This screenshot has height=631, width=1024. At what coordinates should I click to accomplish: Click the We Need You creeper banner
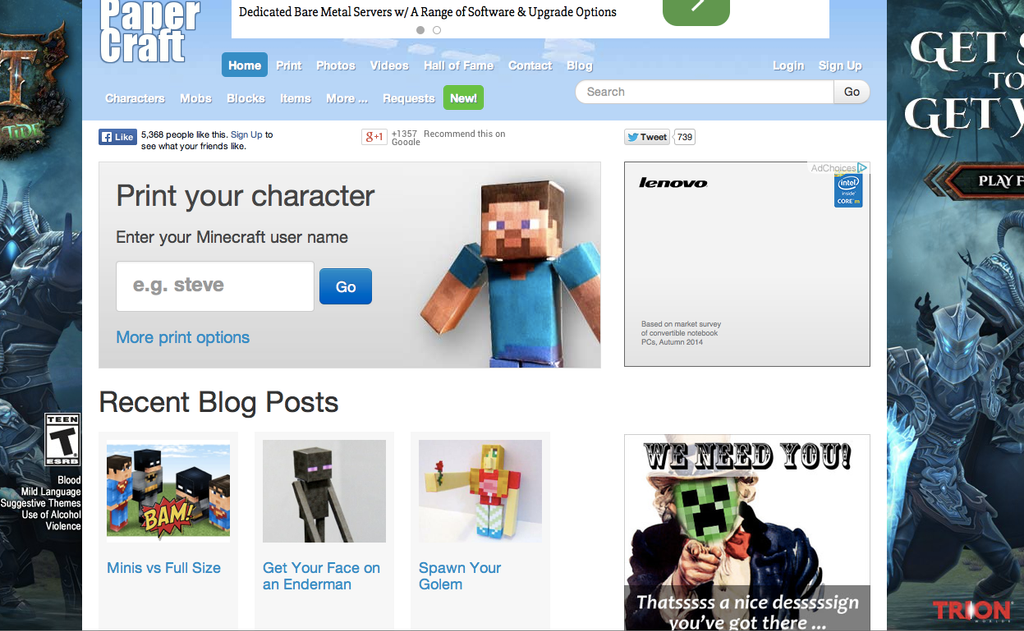[746, 532]
